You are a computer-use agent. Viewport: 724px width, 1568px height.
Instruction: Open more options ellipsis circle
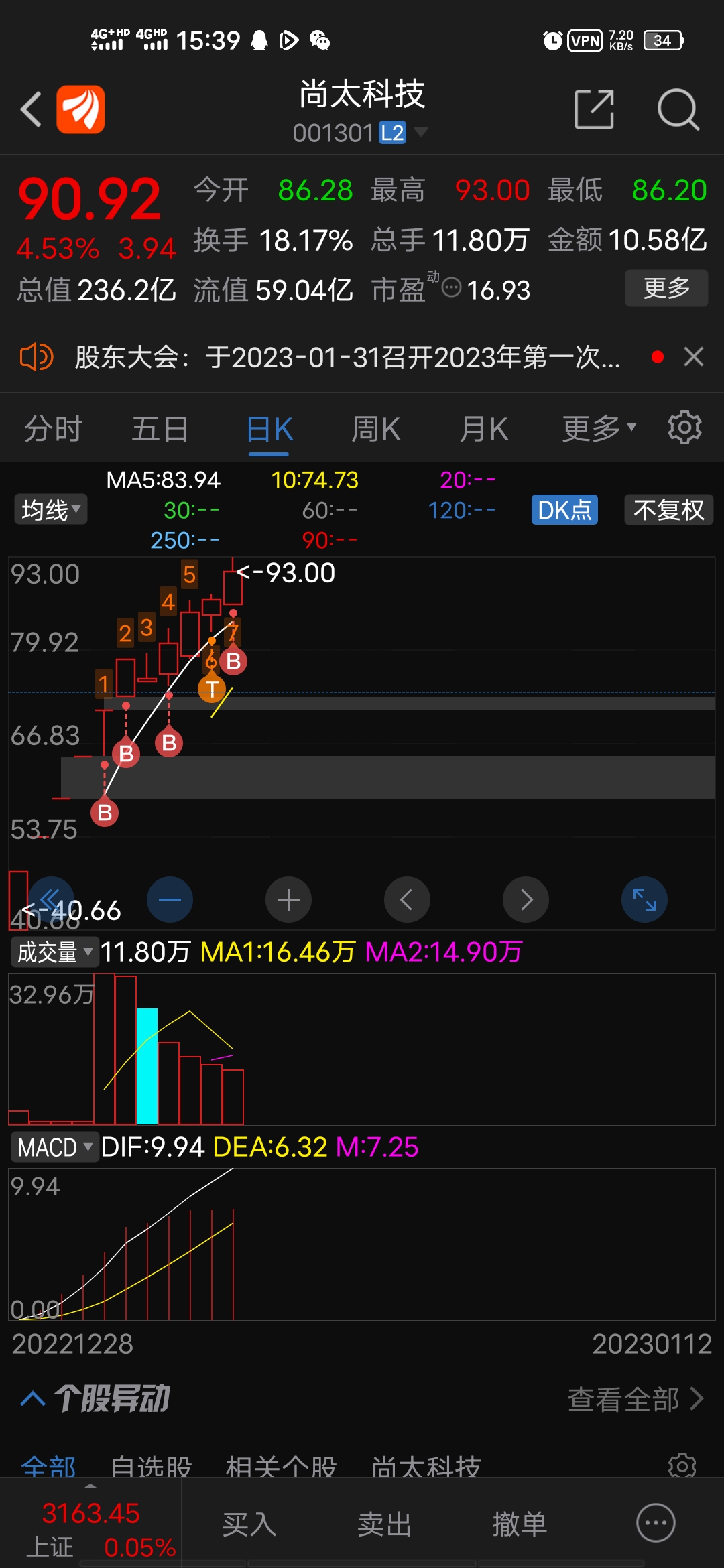tap(656, 1523)
